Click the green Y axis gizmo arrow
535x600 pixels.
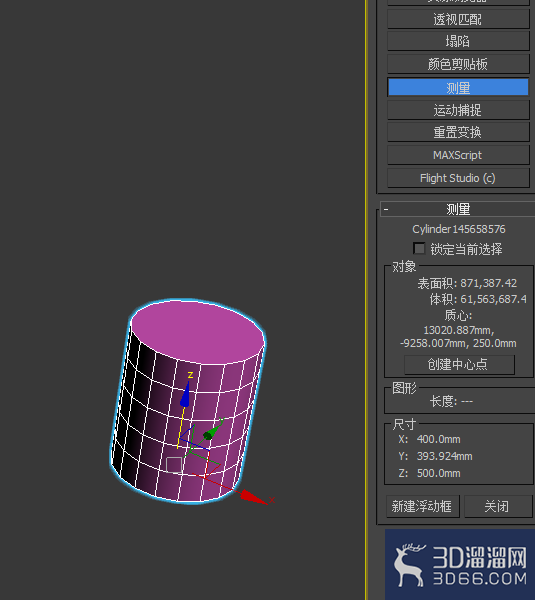[x=213, y=431]
